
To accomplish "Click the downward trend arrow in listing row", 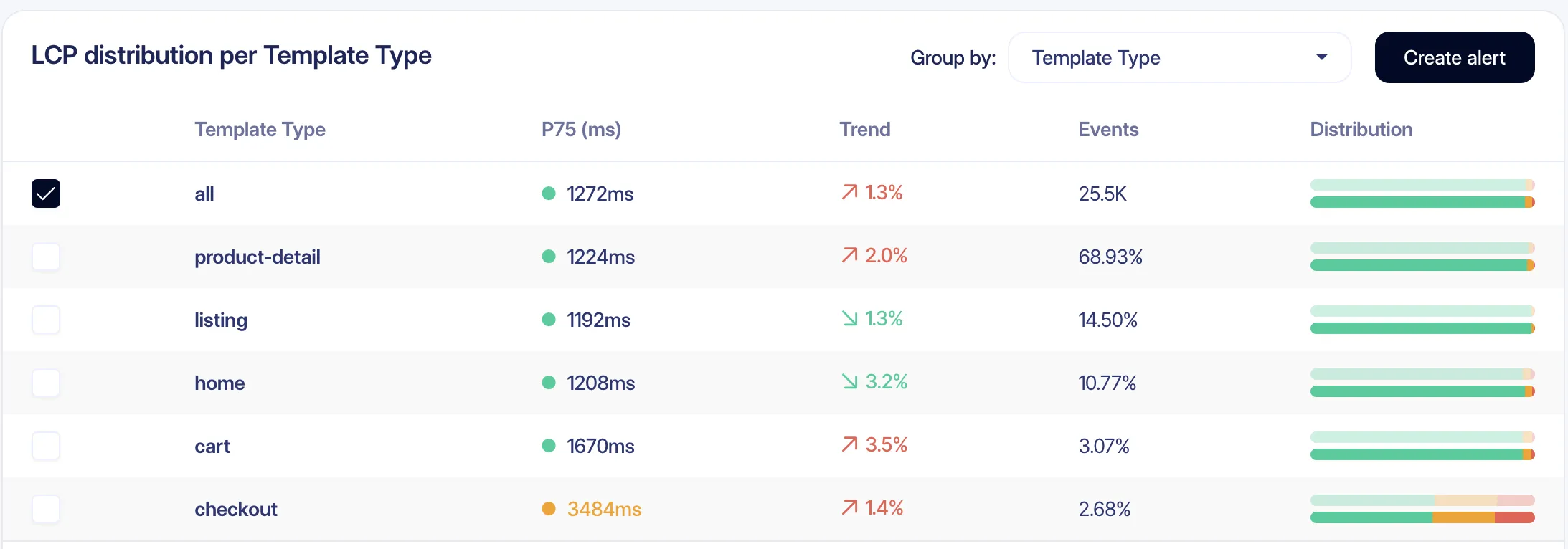I will pos(849,319).
